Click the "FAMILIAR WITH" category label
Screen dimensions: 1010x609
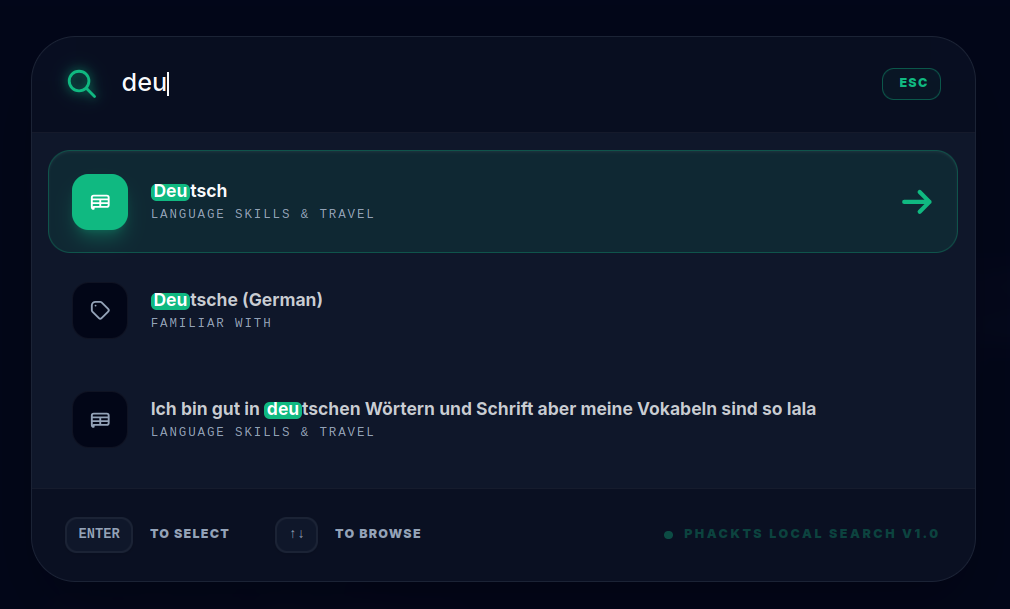click(211, 323)
